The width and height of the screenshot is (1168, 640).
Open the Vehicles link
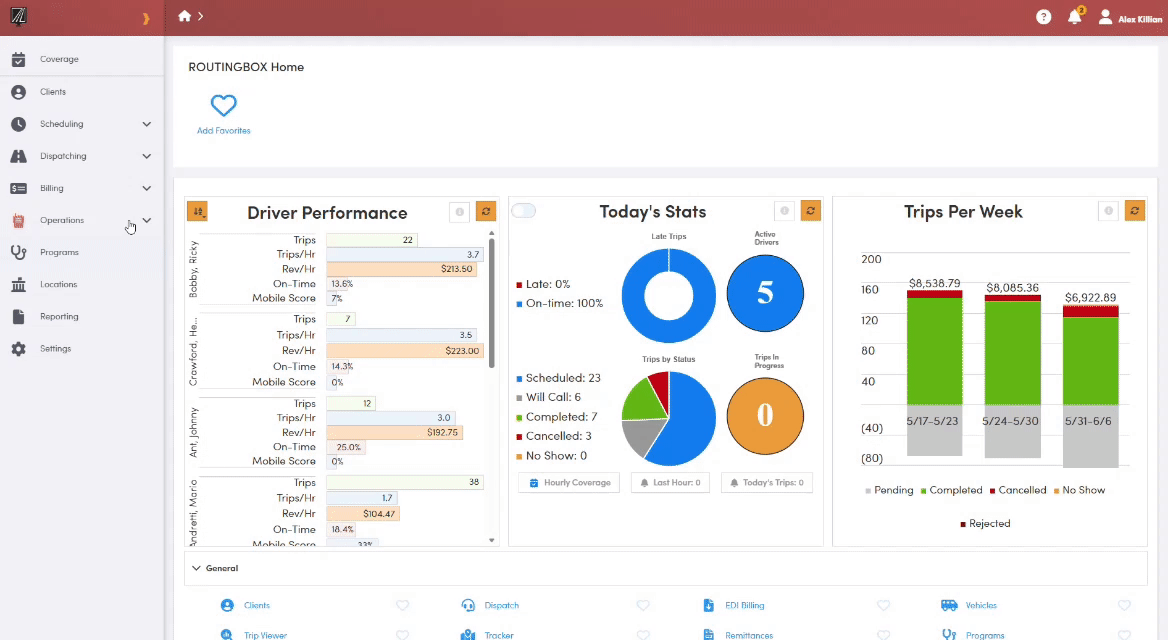pyautogui.click(x=981, y=606)
